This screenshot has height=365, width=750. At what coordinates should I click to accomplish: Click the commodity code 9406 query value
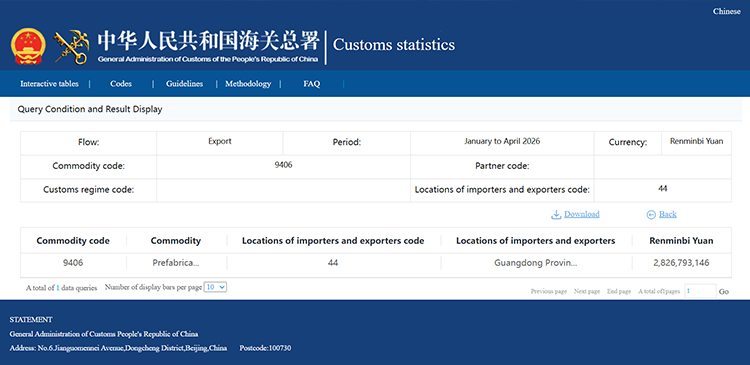coord(283,165)
